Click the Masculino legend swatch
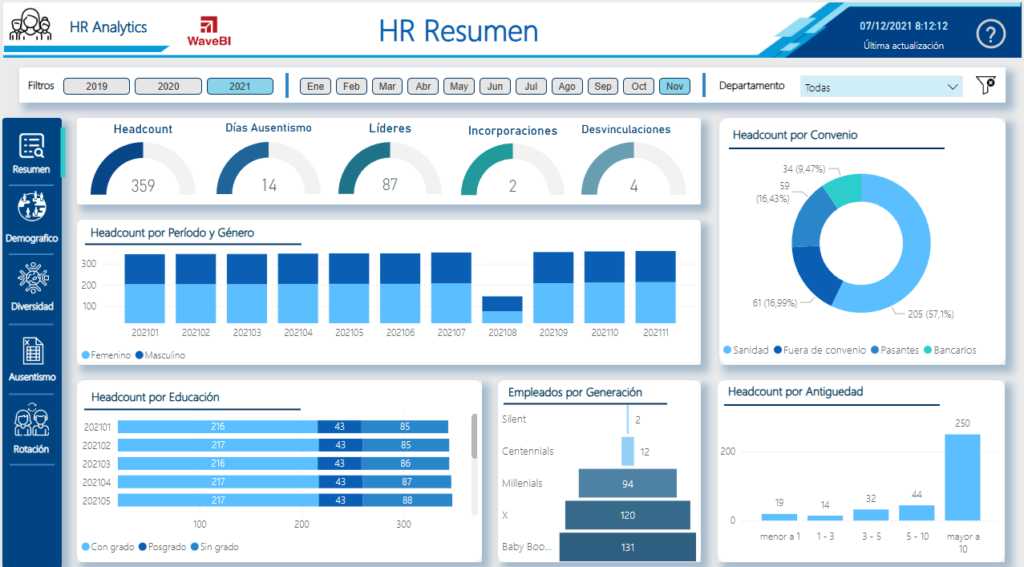Viewport: 1024px width, 567px height. [139, 355]
